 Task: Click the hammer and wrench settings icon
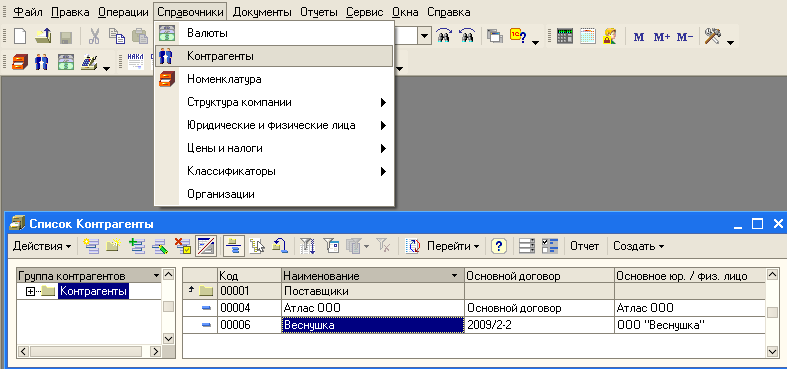click(x=712, y=36)
